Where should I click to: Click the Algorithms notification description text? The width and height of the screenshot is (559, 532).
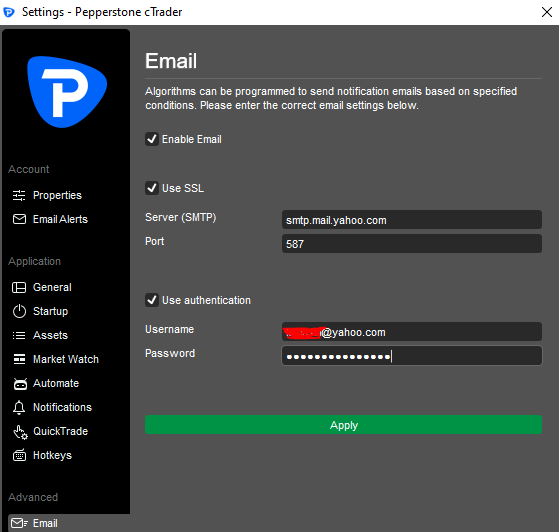(x=331, y=98)
